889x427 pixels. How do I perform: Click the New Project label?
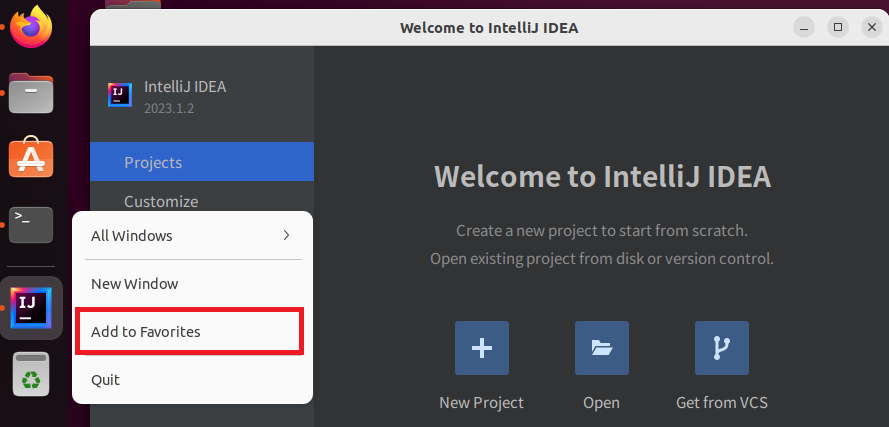coord(481,403)
